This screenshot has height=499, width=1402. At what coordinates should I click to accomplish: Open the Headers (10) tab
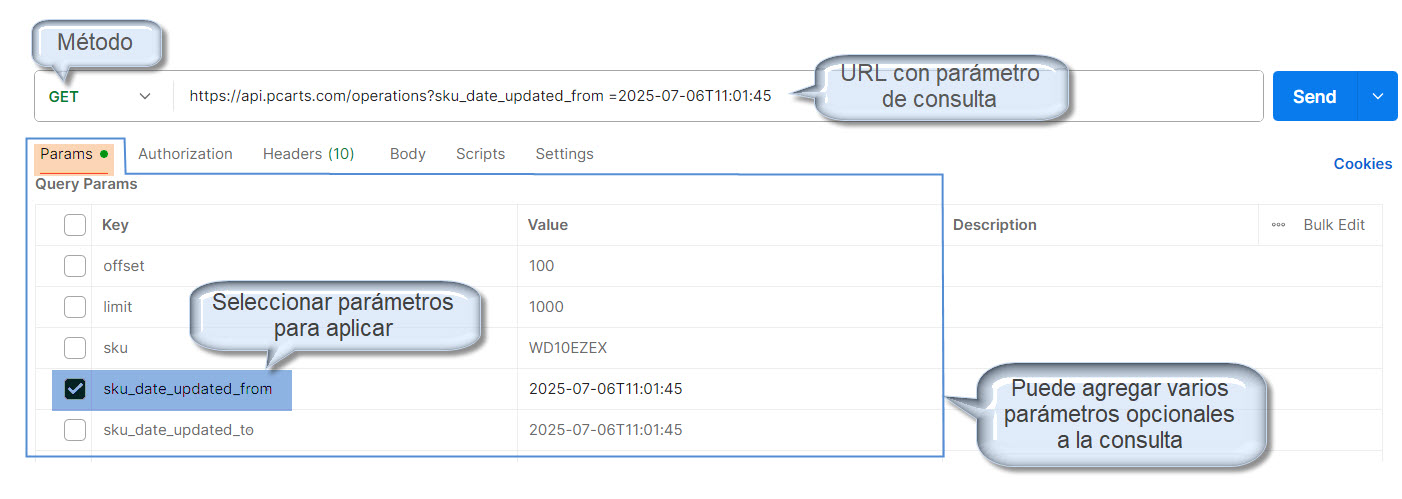[308, 154]
